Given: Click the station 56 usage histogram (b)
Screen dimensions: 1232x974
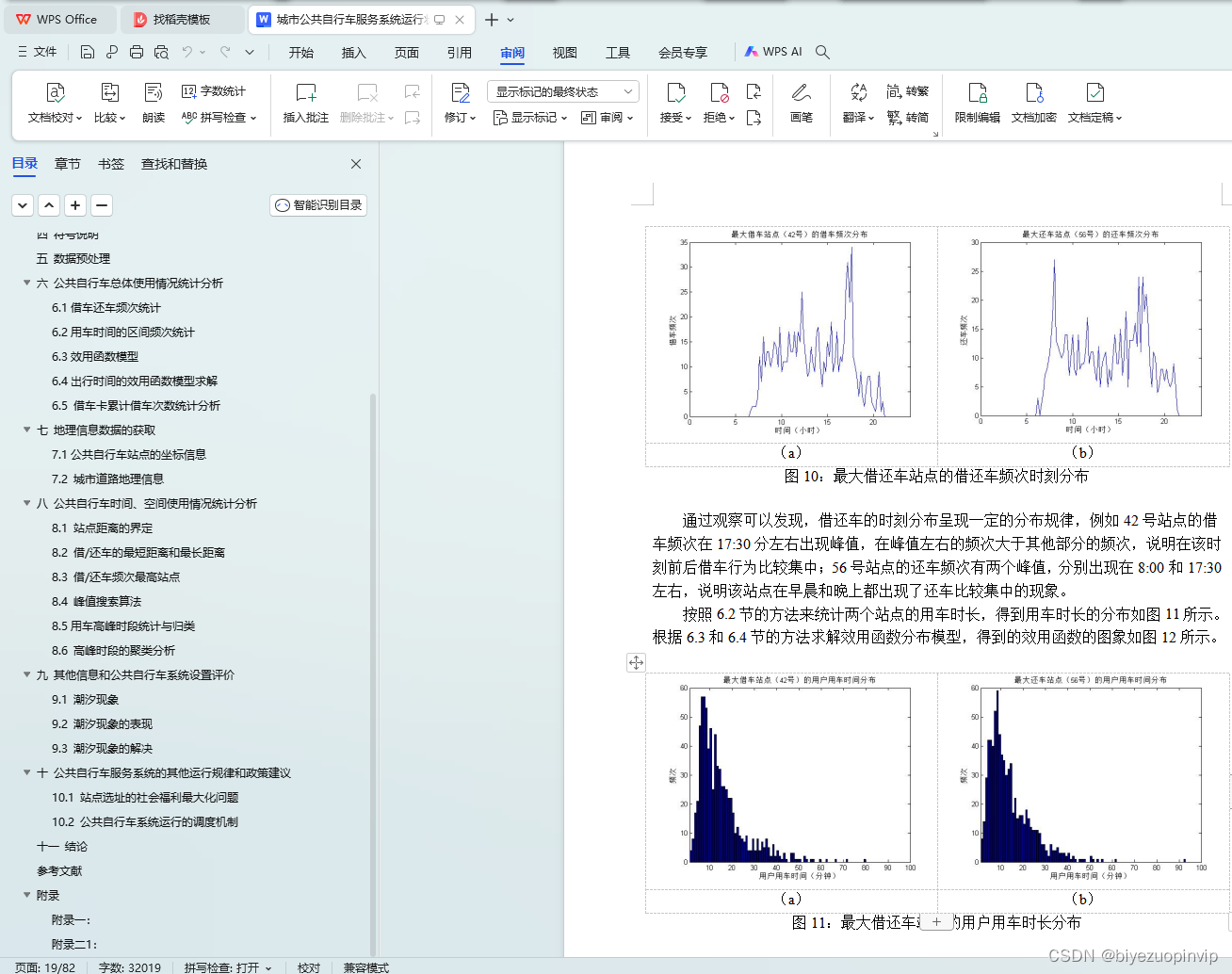Looking at the screenshot, I should (1083, 779).
